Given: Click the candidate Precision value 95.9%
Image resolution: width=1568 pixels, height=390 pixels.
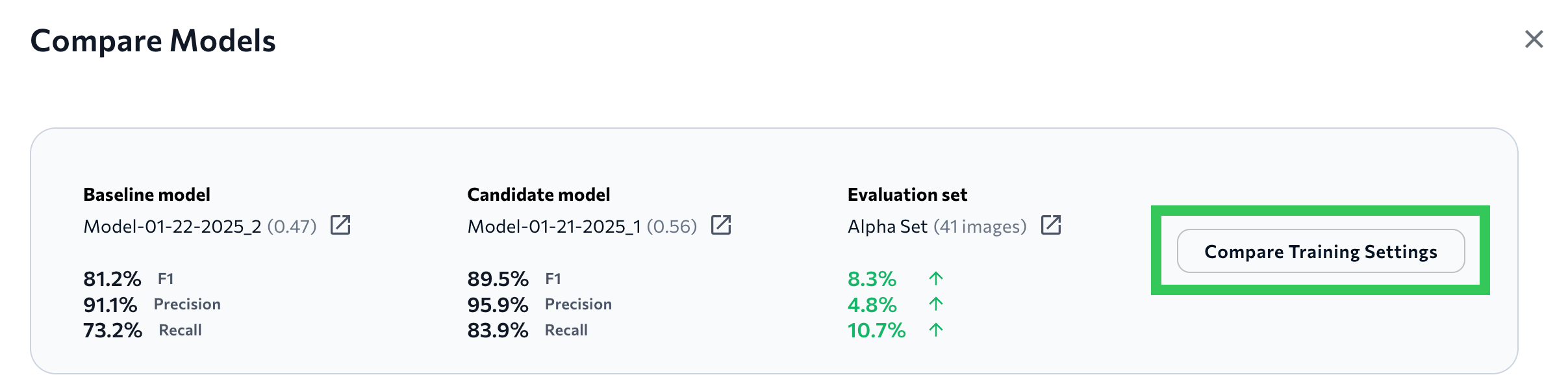Looking at the screenshot, I should [x=498, y=304].
